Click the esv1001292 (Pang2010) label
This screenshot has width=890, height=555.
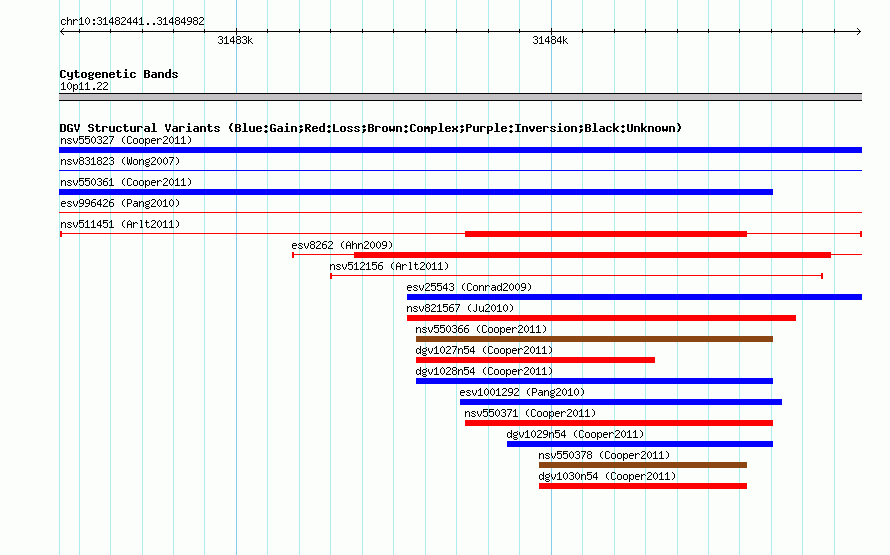(522, 392)
